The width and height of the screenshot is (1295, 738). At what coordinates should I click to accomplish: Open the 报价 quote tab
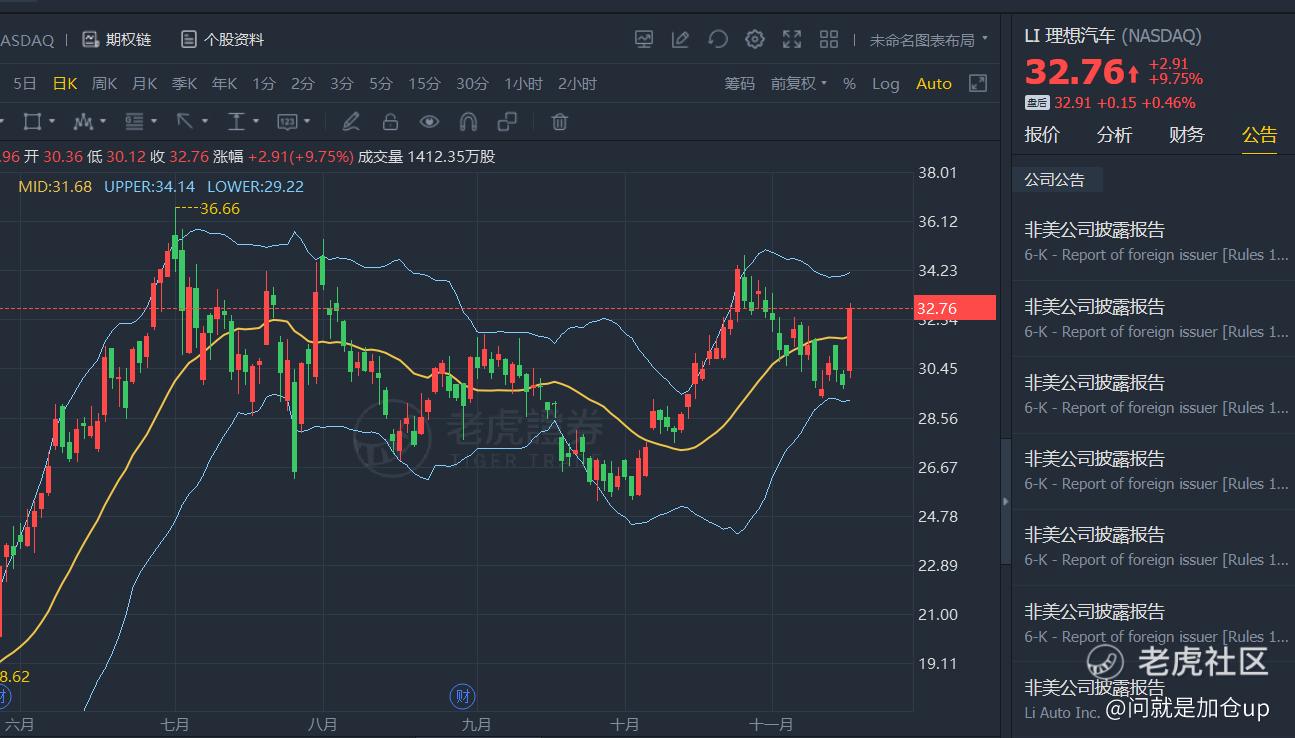[1042, 135]
